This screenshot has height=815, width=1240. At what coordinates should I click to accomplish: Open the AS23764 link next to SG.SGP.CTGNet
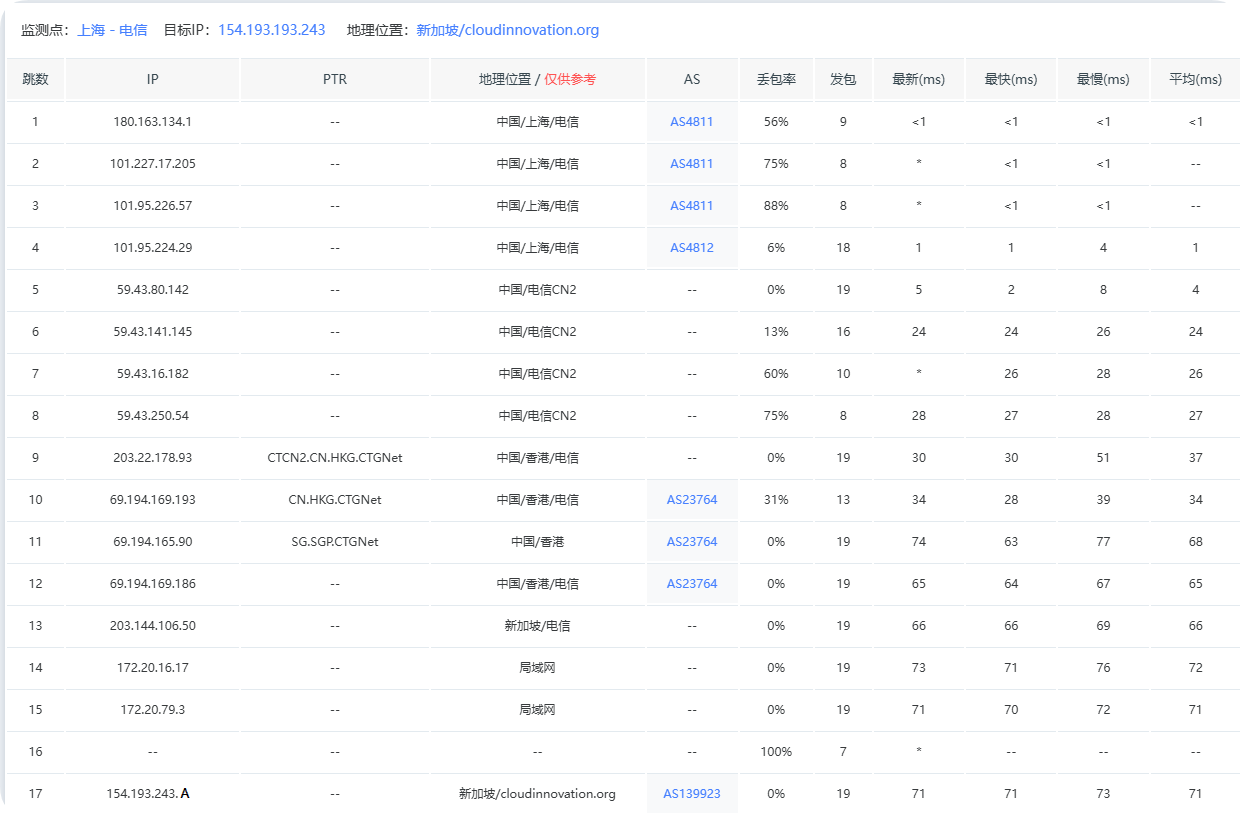[x=692, y=542]
